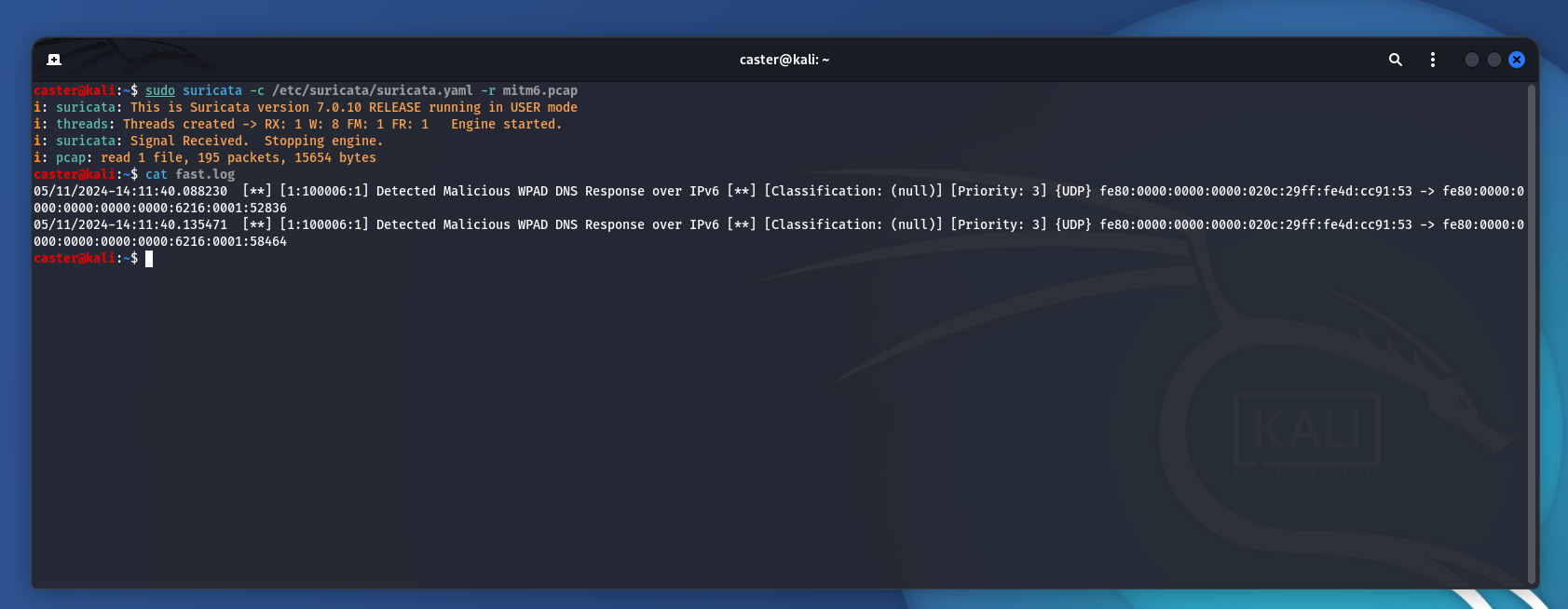The height and width of the screenshot is (609, 1568).
Task: Click second [1:100006:1] rule ID
Action: pyautogui.click(x=324, y=224)
